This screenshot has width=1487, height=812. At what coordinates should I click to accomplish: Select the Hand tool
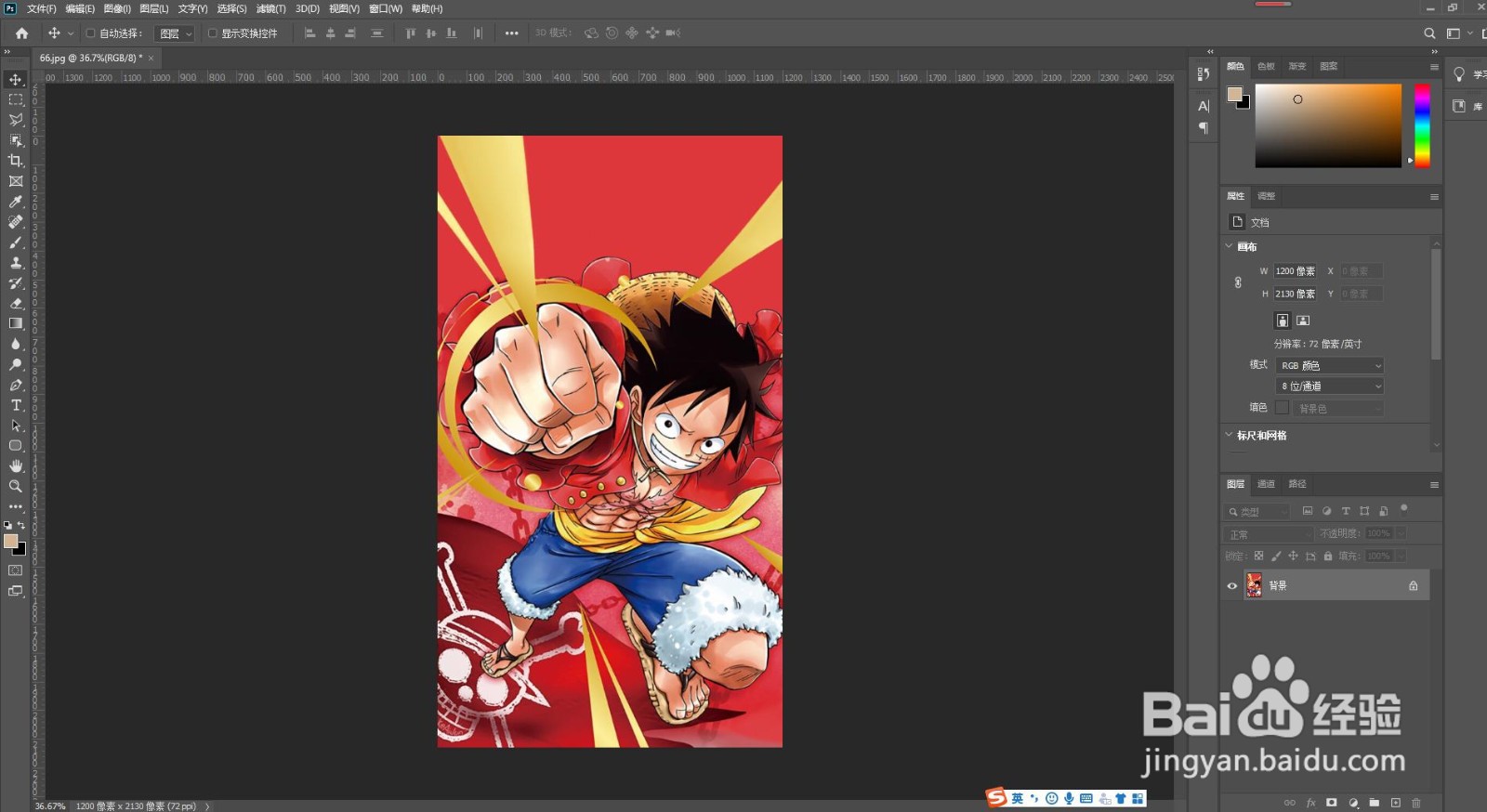tap(16, 465)
